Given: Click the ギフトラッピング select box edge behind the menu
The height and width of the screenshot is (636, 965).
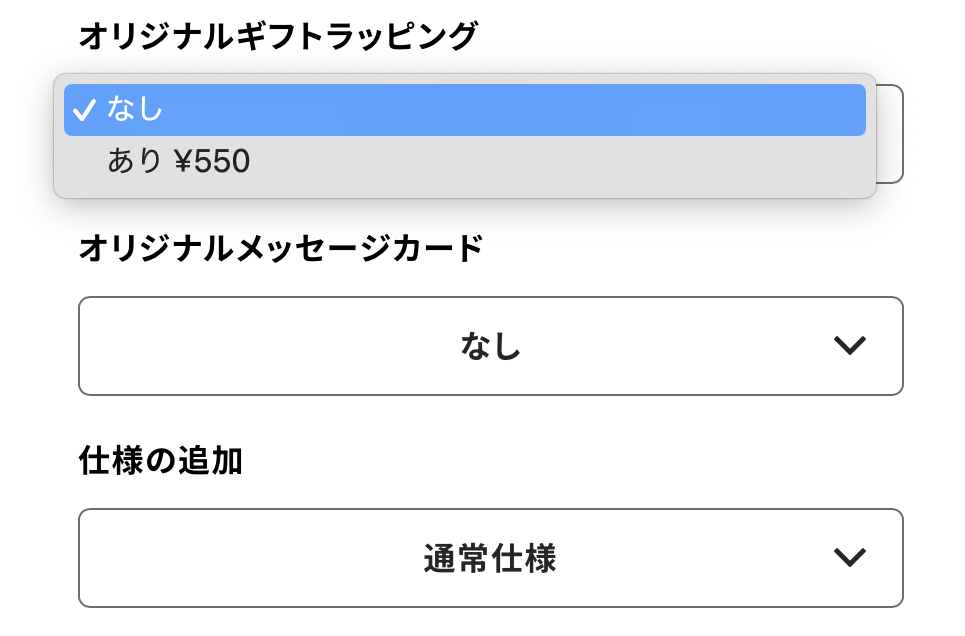Looking at the screenshot, I should [x=891, y=134].
